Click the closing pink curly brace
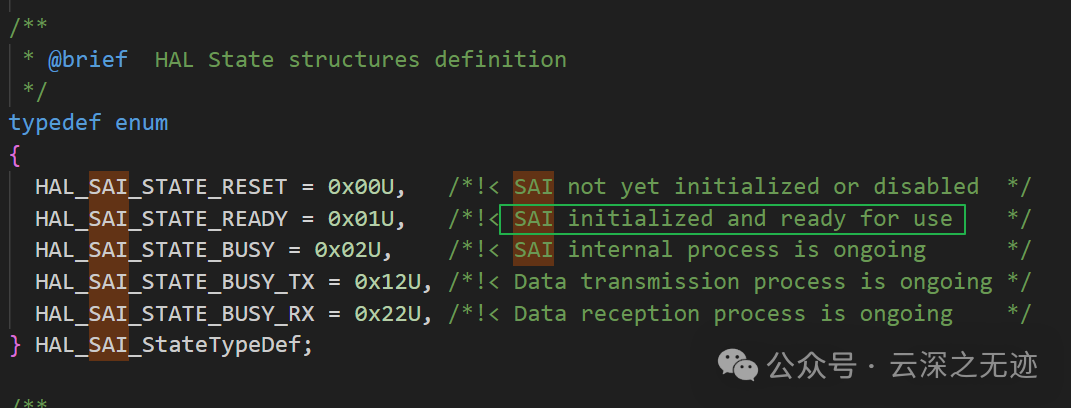1071x408 pixels. (15, 345)
